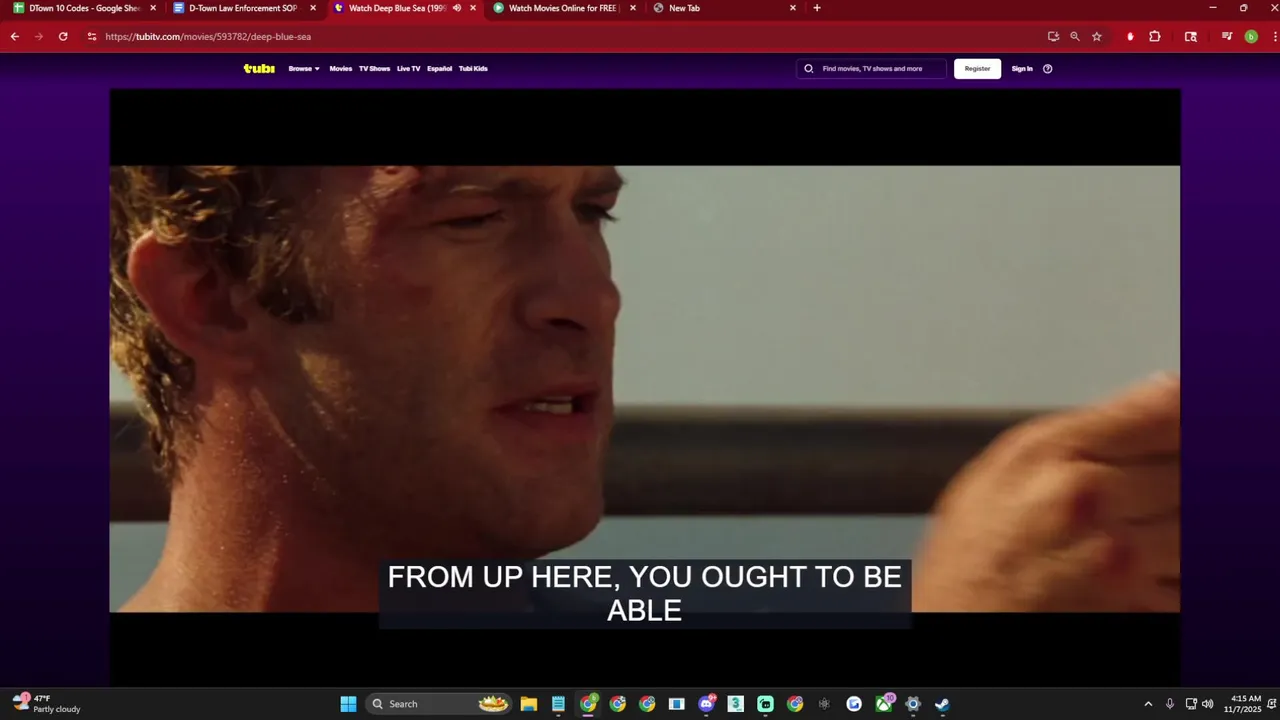Open the clock showing 4:15 AM
This screenshot has height=720, width=1280.
pos(1245,704)
